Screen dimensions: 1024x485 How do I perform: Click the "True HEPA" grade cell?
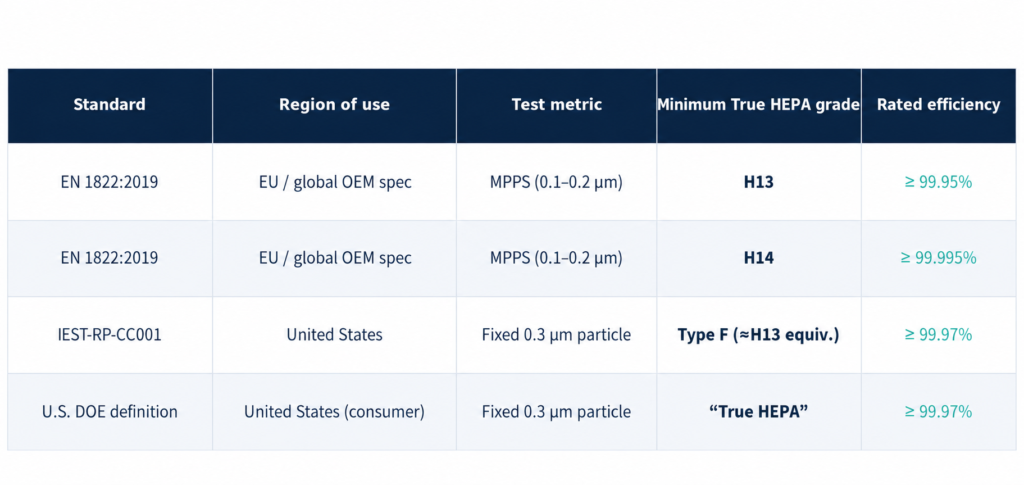click(x=758, y=412)
